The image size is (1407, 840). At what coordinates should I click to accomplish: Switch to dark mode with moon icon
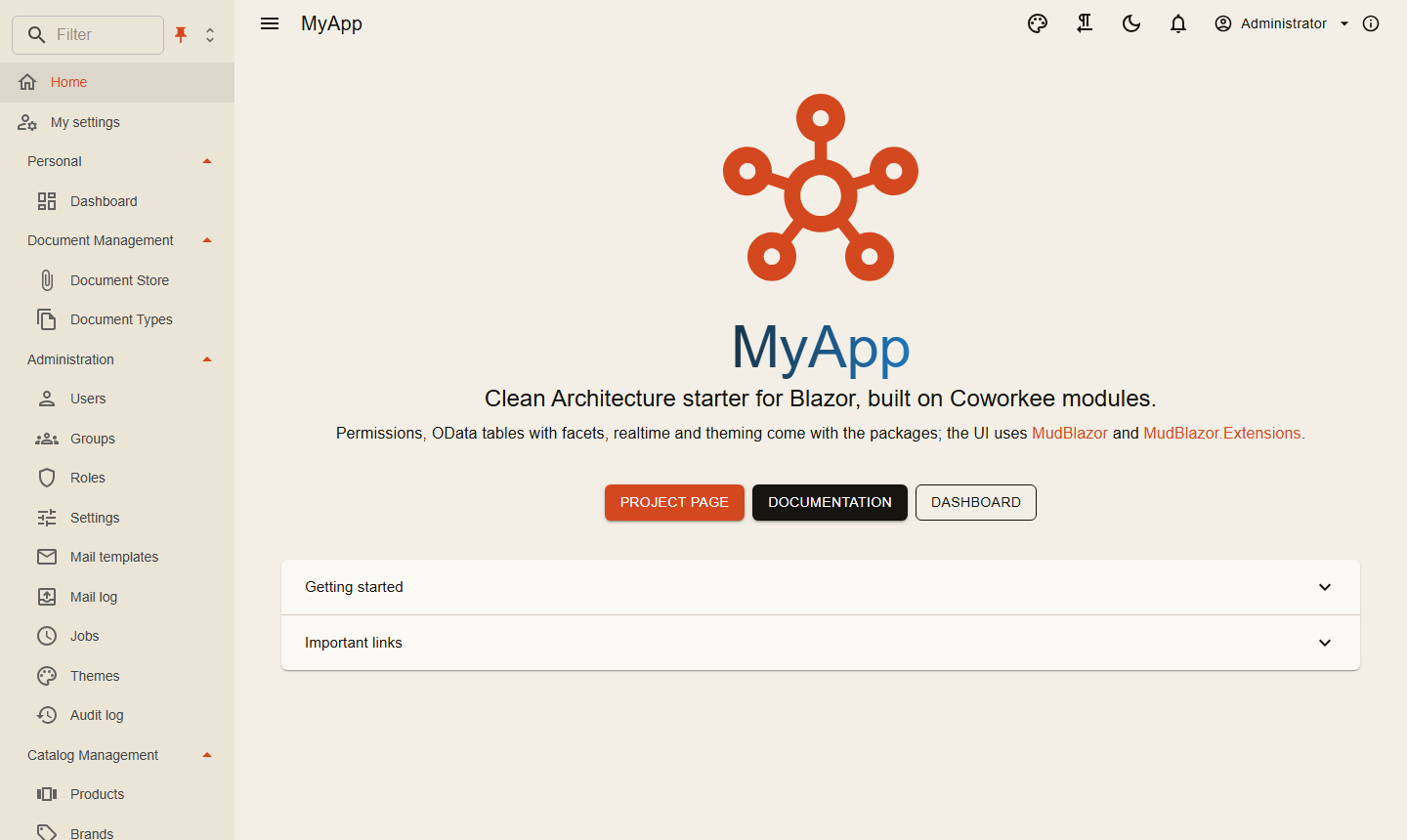[1131, 23]
